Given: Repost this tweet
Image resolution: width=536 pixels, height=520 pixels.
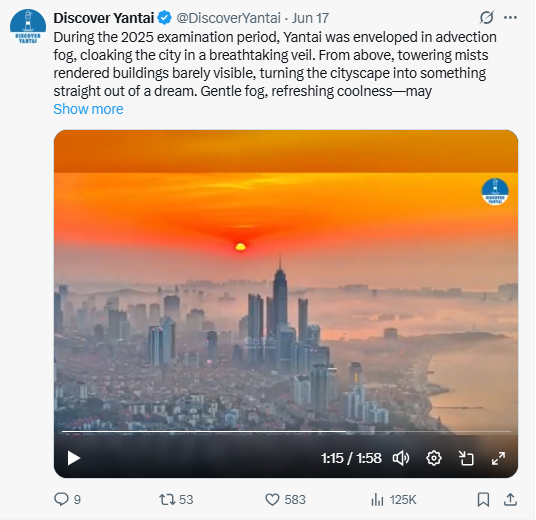Looking at the screenshot, I should (167, 499).
